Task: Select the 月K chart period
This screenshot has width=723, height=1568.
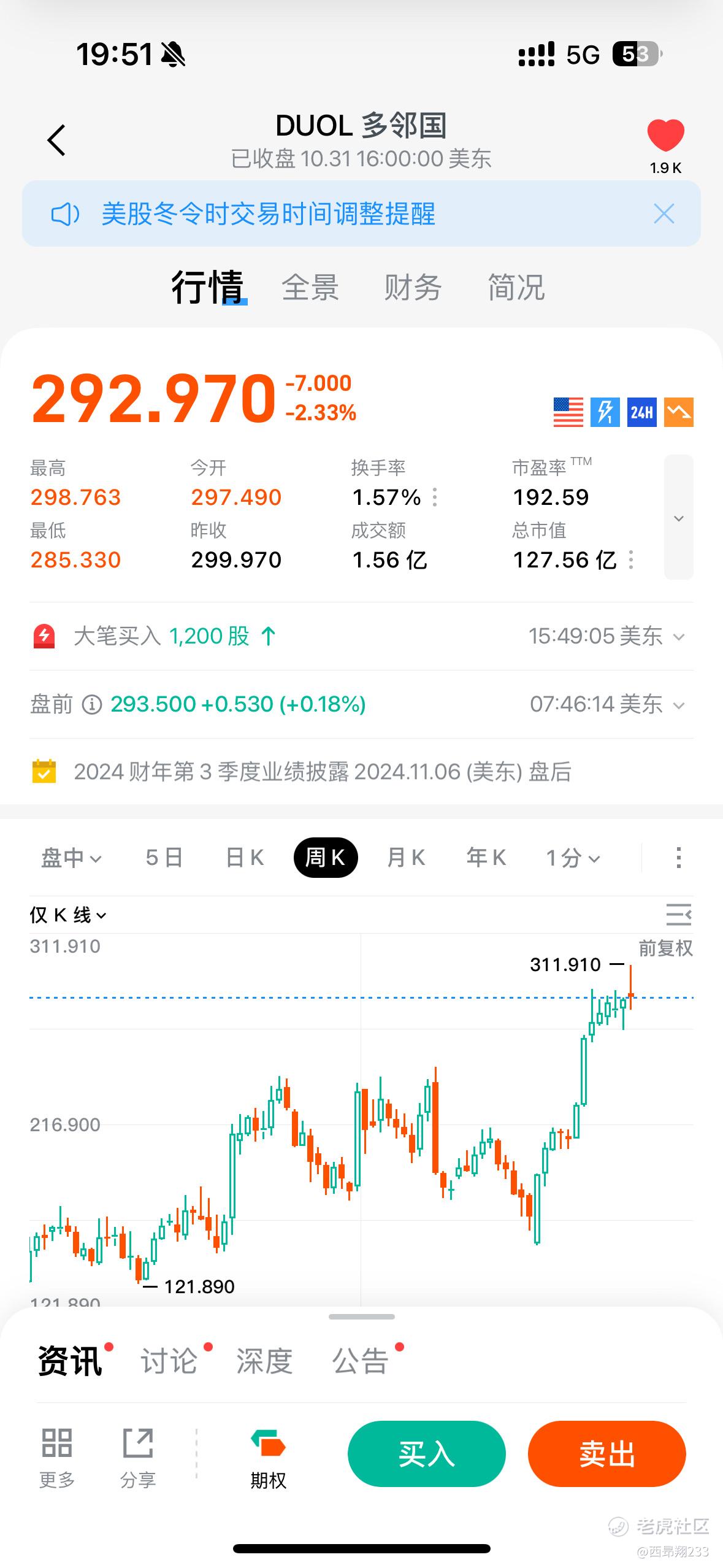Action: point(406,858)
